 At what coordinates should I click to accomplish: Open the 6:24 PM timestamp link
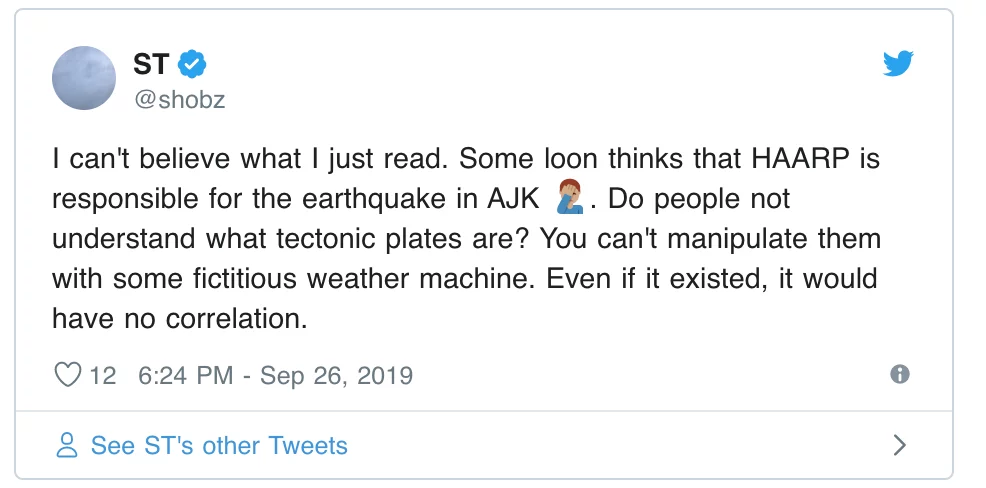186,375
